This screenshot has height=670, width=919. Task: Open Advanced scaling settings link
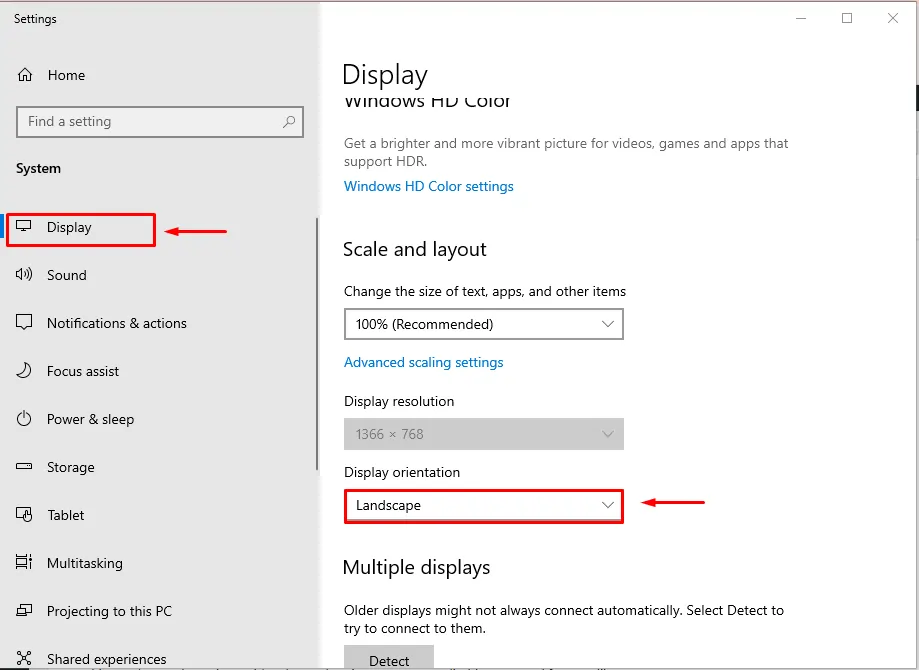coord(423,362)
